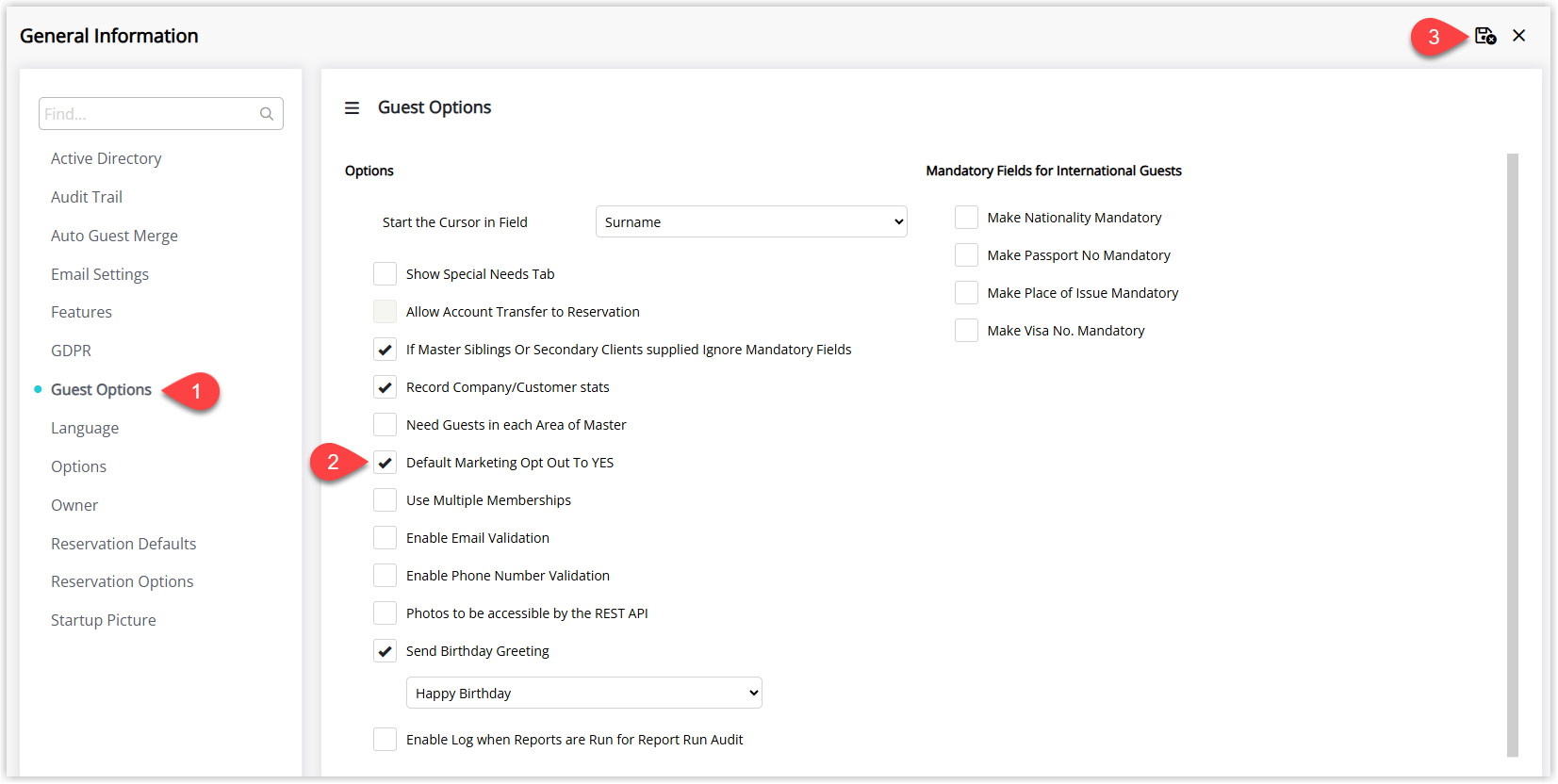Uncheck Ignore Mandatory Fields for Master Siblings
1558x784 pixels.
coord(385,350)
